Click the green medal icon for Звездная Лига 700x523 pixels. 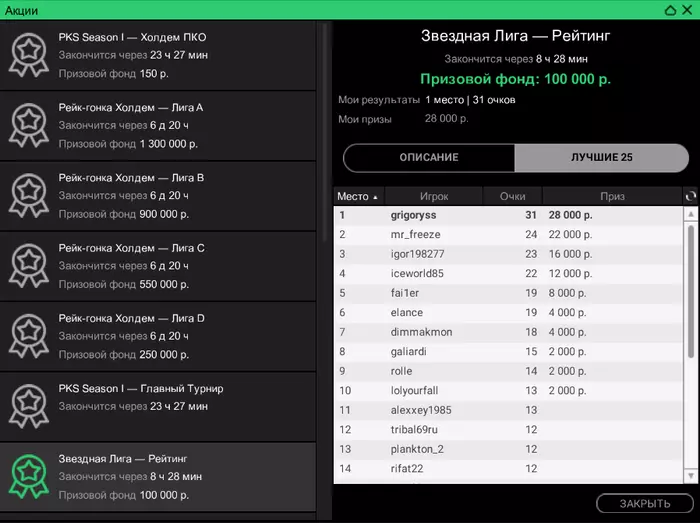pos(29,477)
